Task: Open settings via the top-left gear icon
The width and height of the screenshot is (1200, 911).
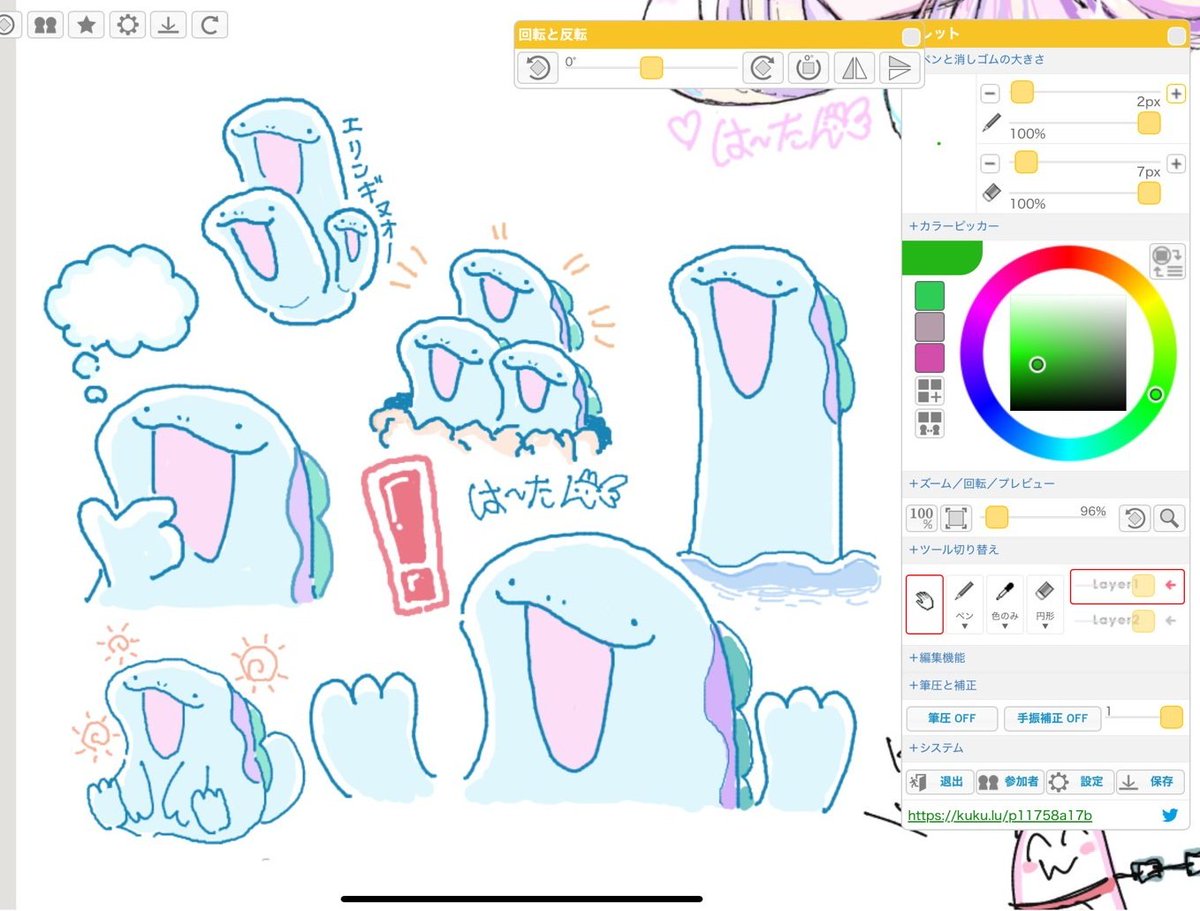Action: pos(127,24)
